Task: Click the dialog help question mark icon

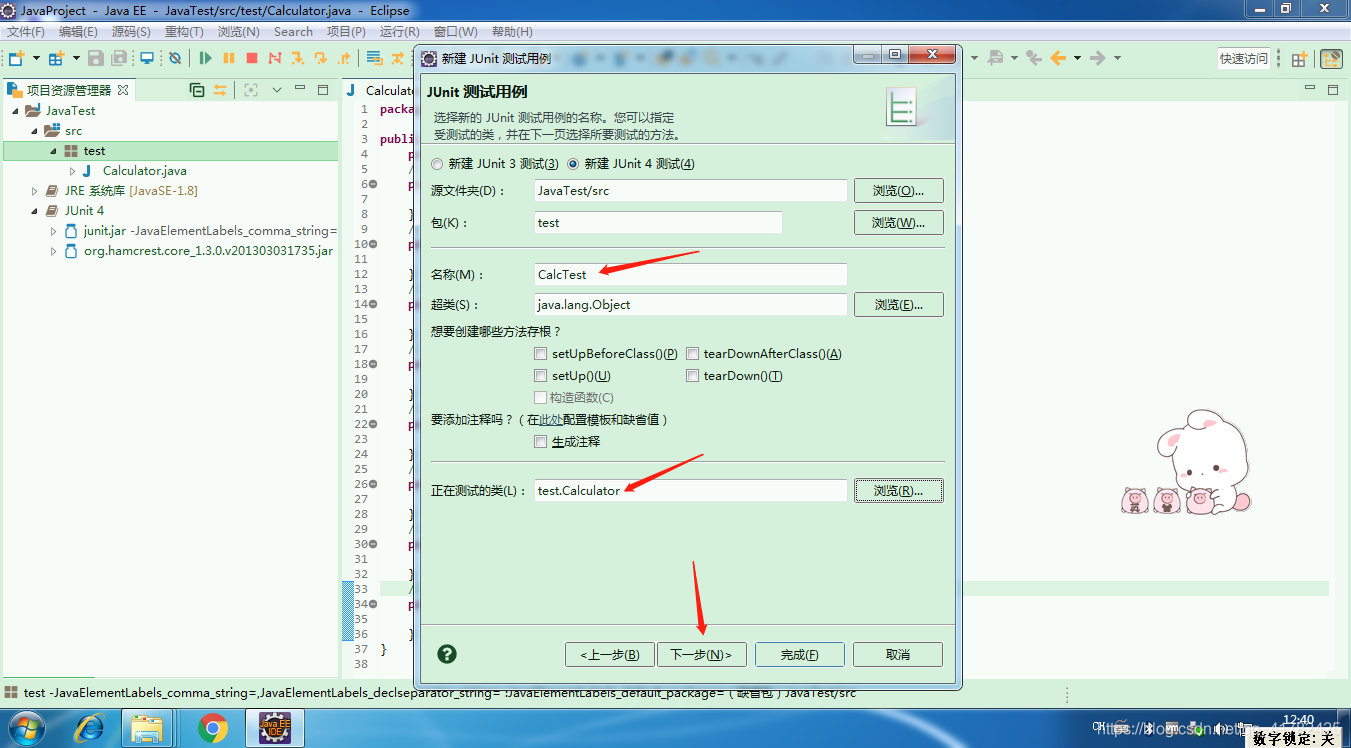Action: 447,654
